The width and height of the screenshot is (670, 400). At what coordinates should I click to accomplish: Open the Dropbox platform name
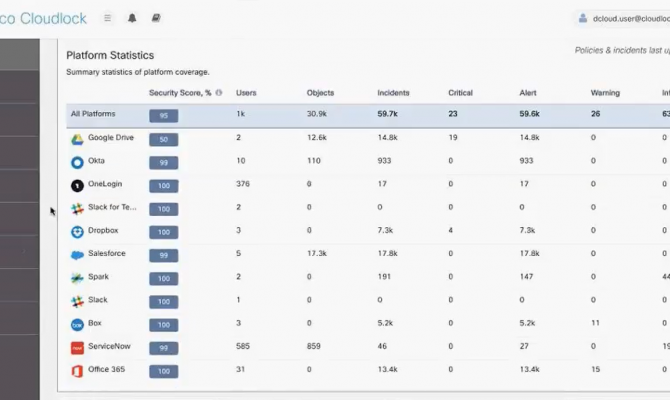click(103, 230)
